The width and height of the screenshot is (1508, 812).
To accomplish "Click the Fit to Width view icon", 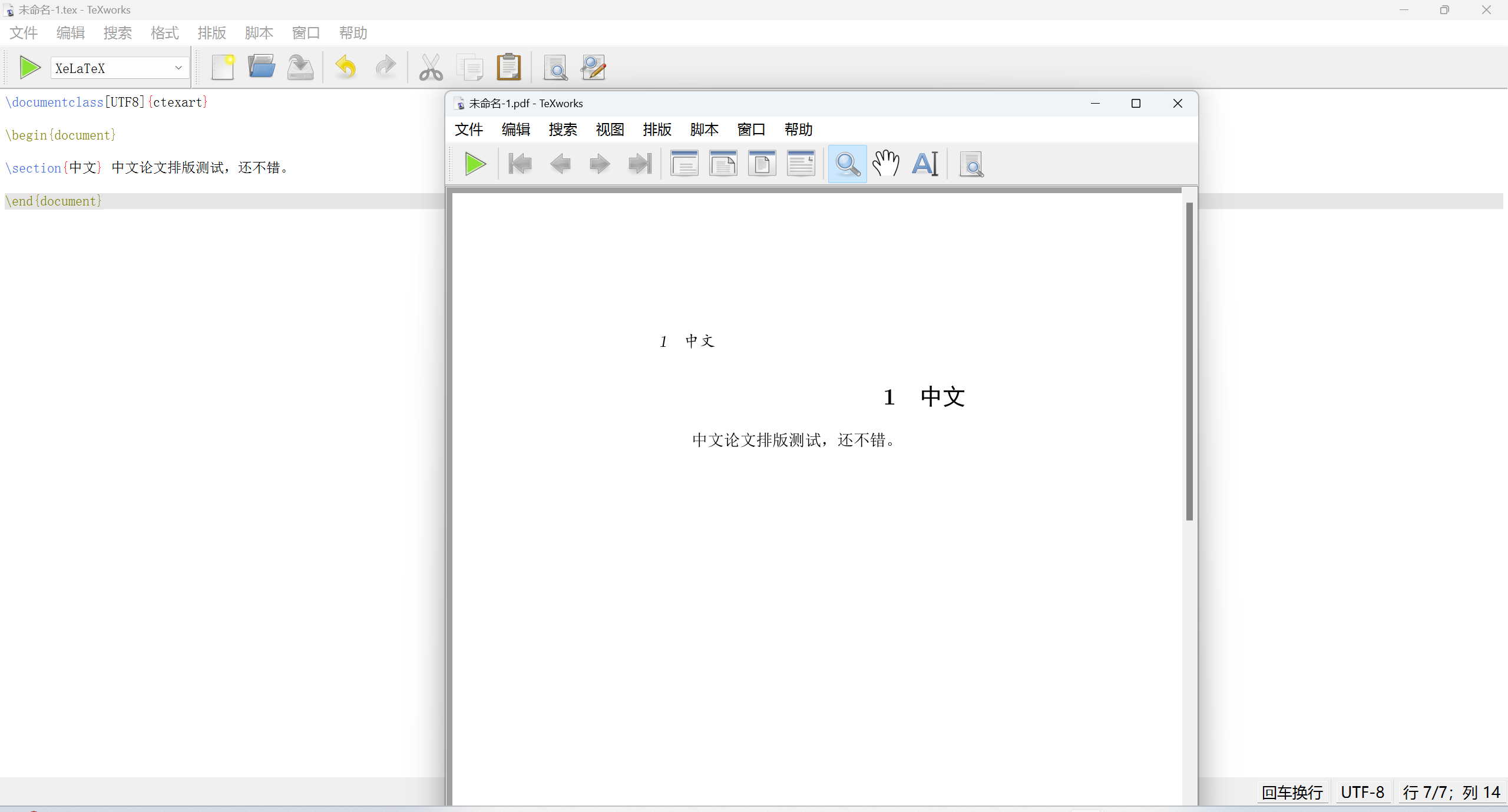I will [x=723, y=164].
